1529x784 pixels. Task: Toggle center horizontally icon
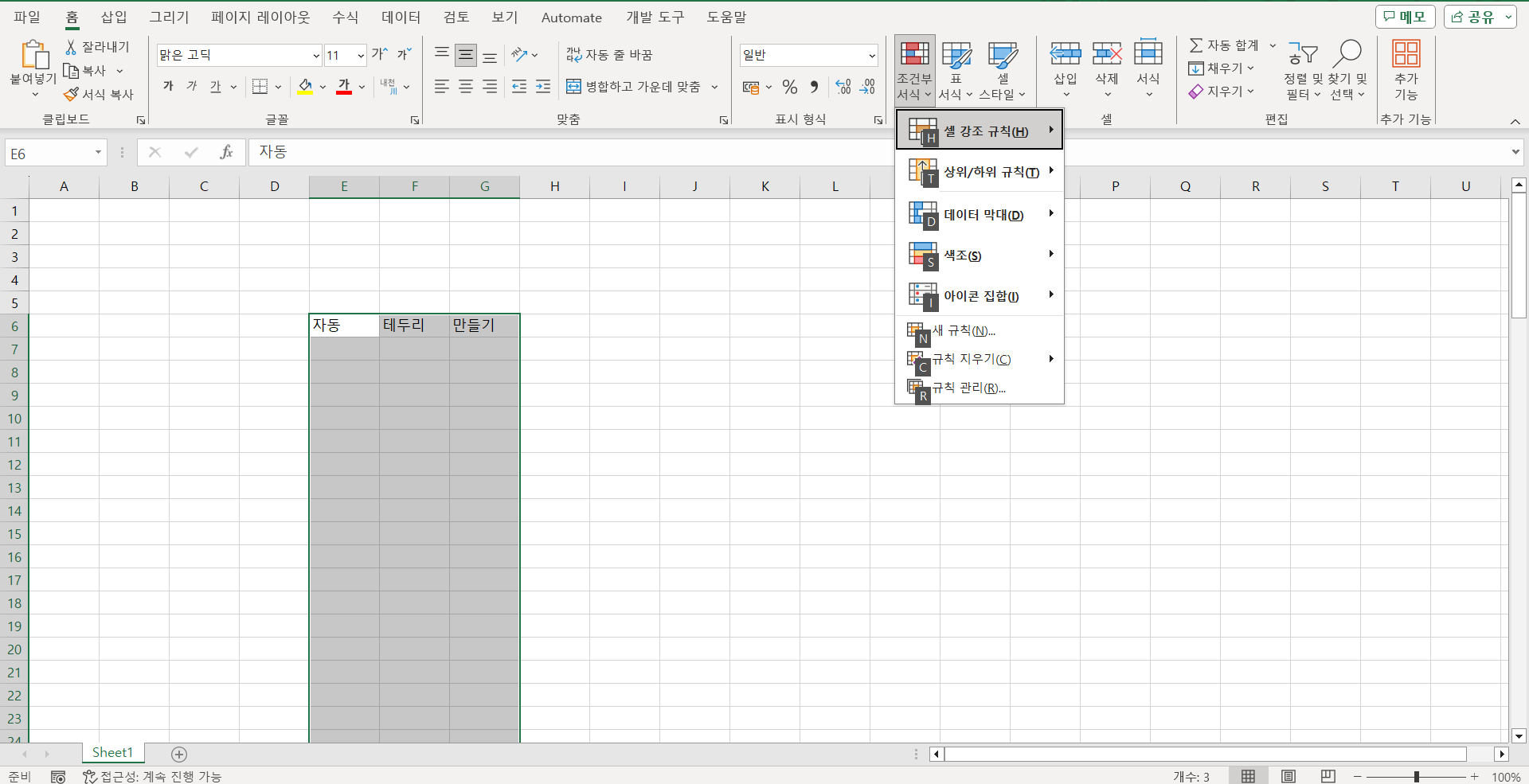[466, 86]
